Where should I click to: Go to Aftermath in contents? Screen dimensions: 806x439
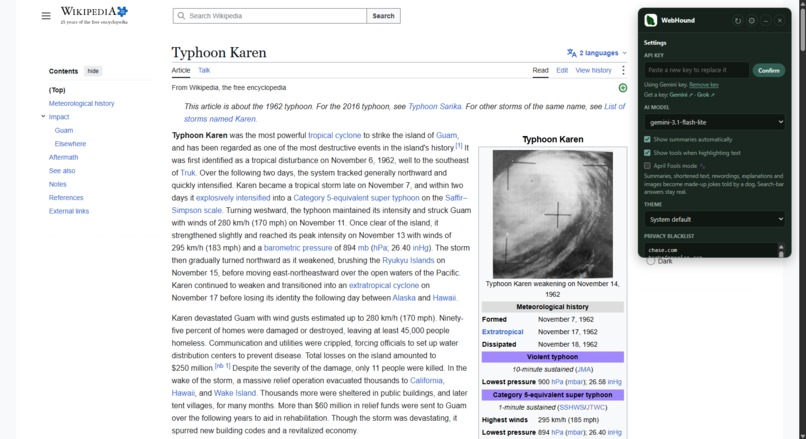[x=63, y=157]
